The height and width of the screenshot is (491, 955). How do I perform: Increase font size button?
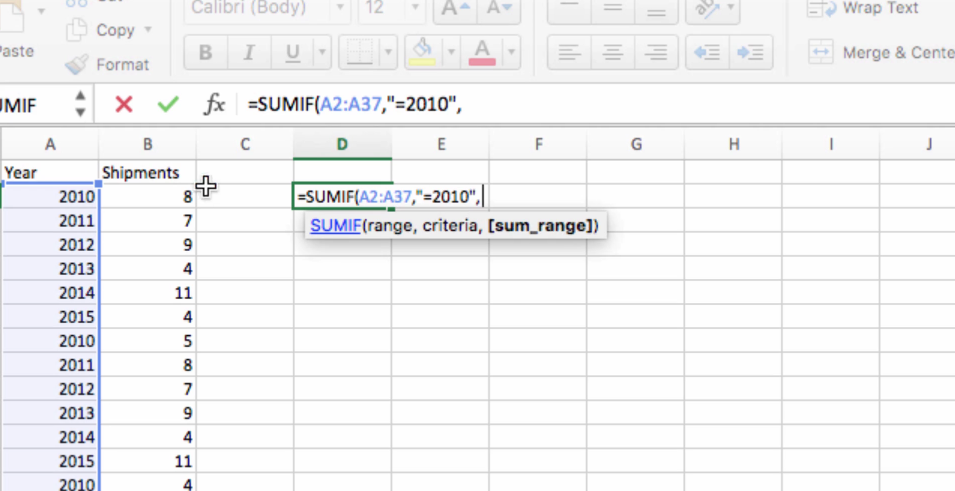pyautogui.click(x=453, y=9)
